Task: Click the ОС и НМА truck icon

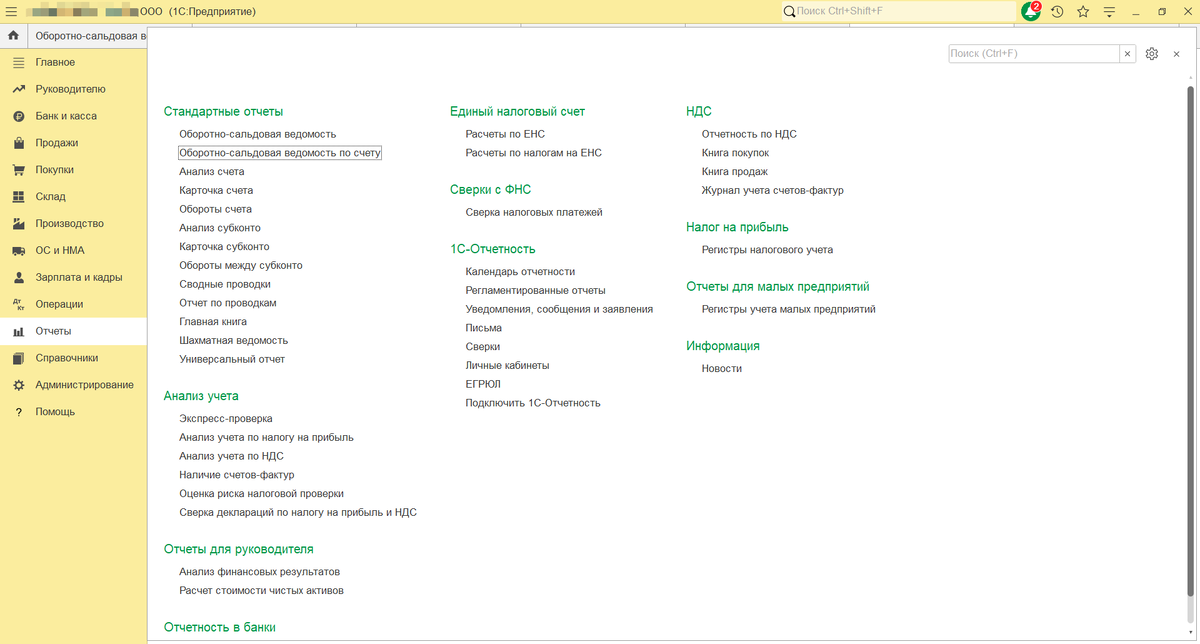Action: [x=18, y=250]
